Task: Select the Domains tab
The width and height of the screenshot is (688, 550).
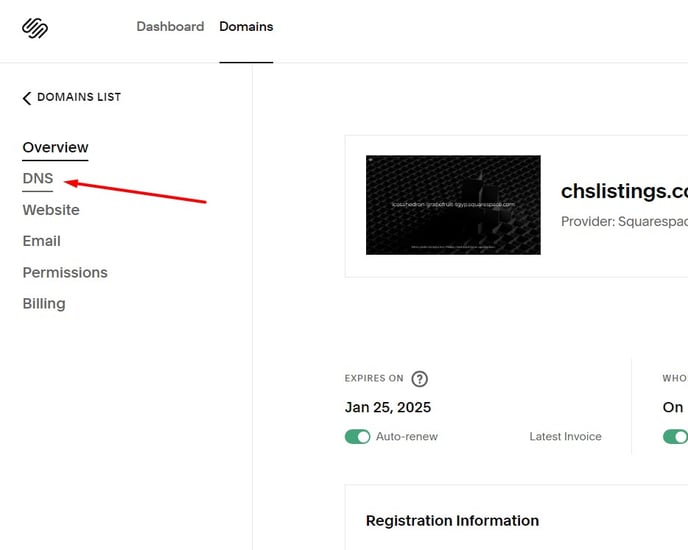Action: coord(246,26)
